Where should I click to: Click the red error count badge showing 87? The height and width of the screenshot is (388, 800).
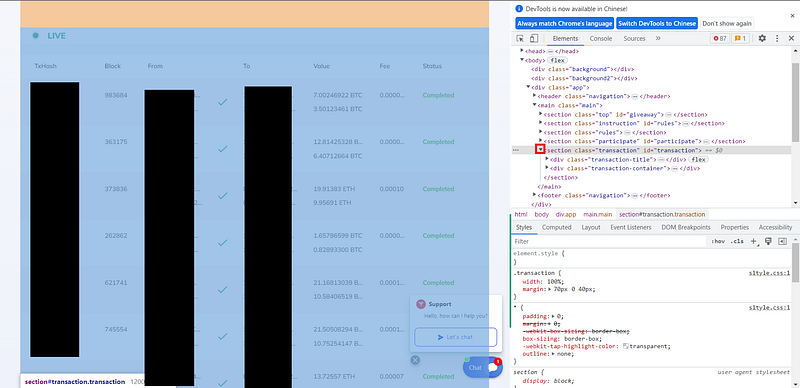coord(720,38)
